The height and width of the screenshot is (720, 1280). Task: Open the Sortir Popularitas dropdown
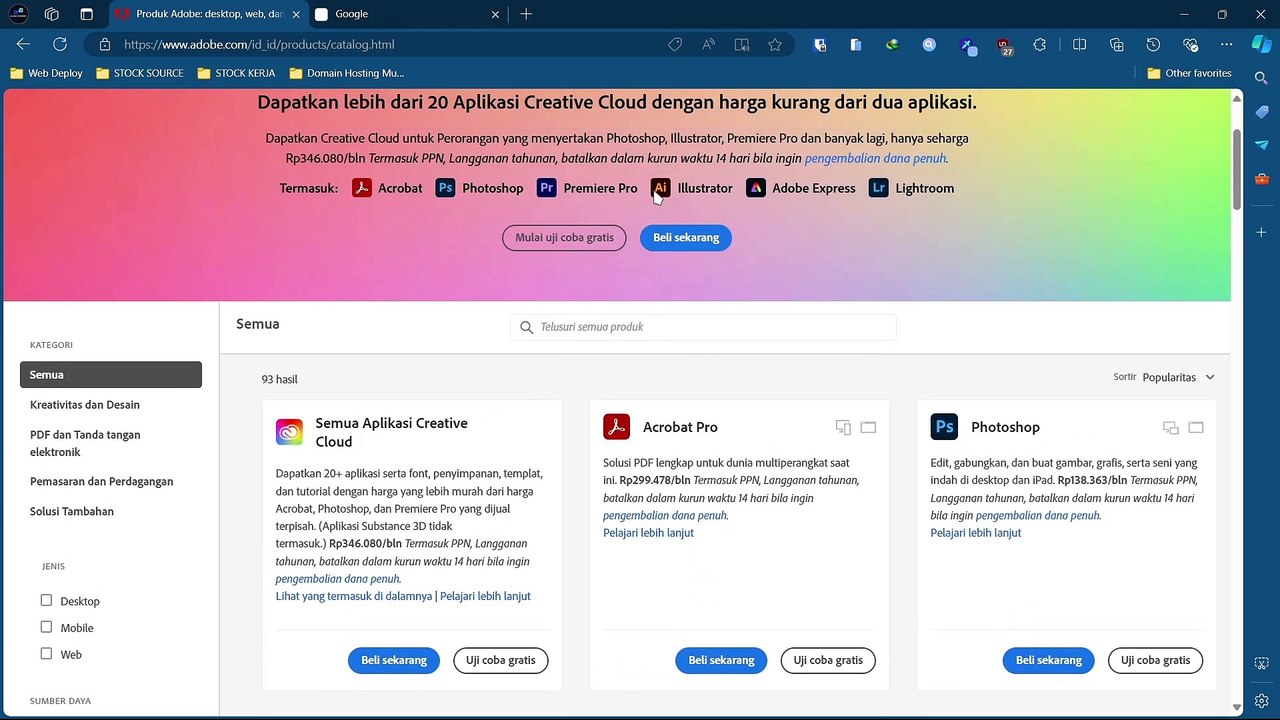click(1178, 377)
